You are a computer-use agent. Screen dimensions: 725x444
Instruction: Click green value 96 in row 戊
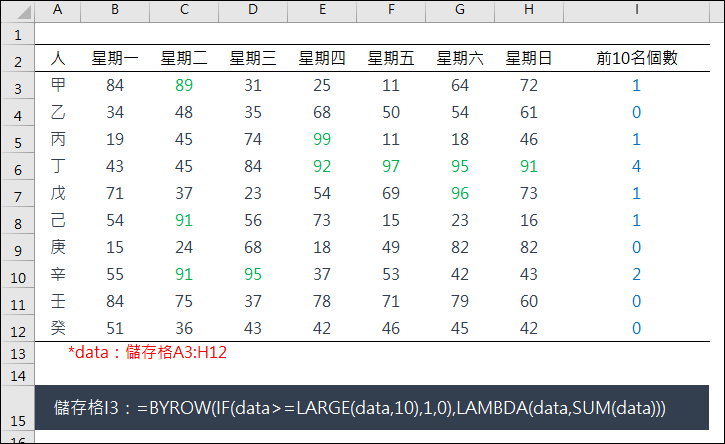click(460, 193)
